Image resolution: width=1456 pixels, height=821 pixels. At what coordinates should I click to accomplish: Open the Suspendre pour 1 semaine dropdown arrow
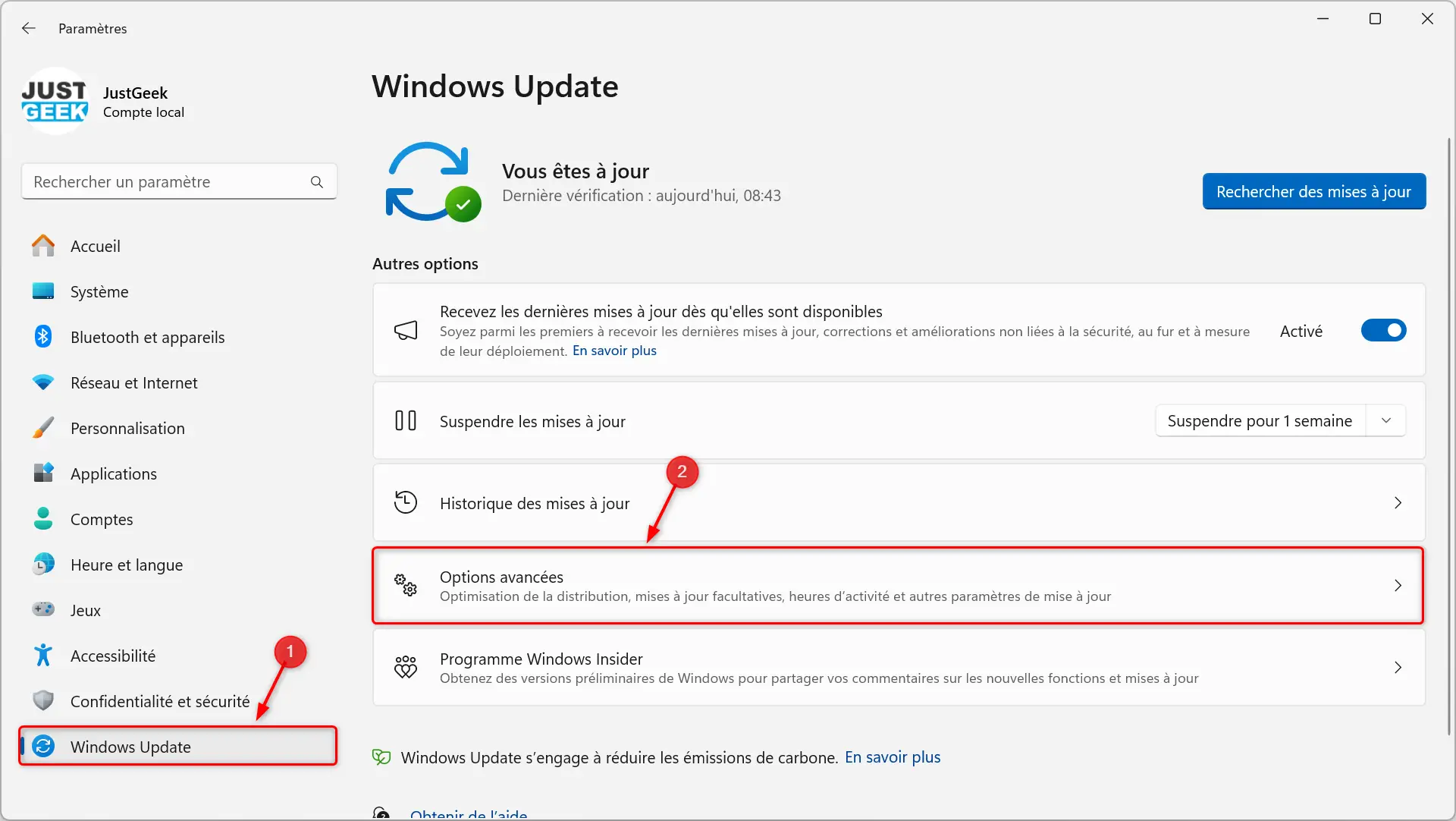1386,420
